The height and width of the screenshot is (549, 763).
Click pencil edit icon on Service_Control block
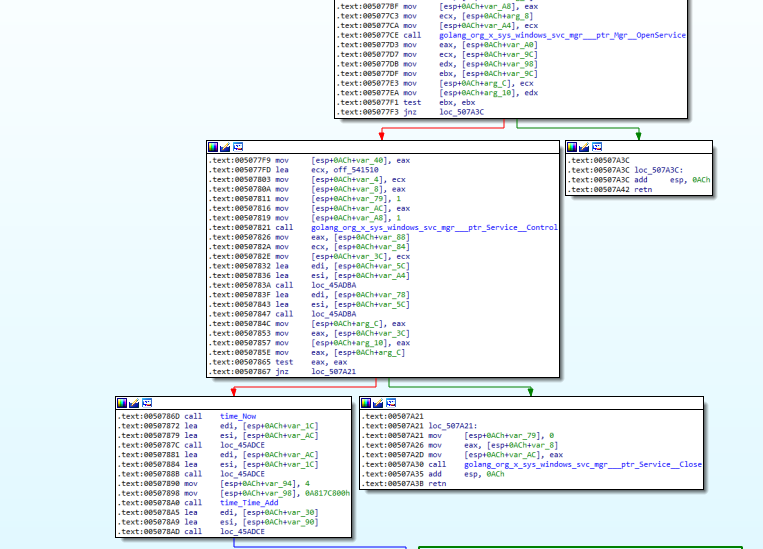(226, 147)
